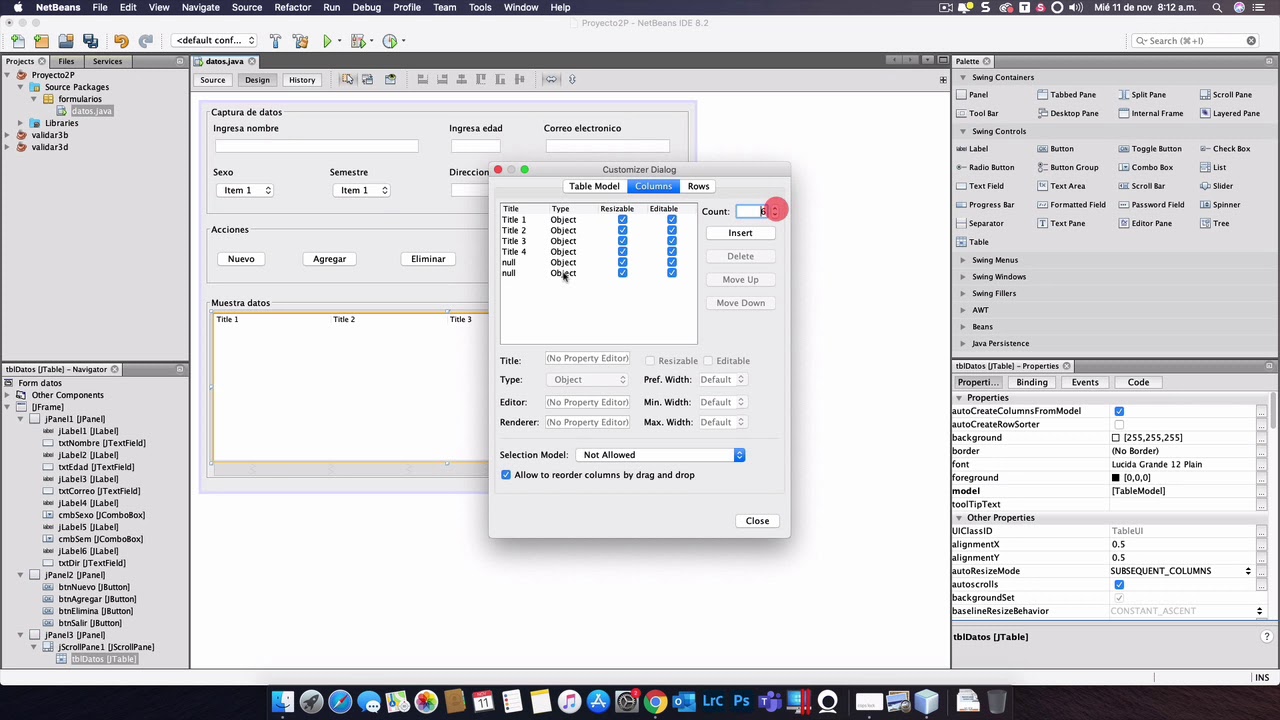Click the Connection Mode icon in the designer toolbar
This screenshot has width=1280, height=720.
(367, 79)
